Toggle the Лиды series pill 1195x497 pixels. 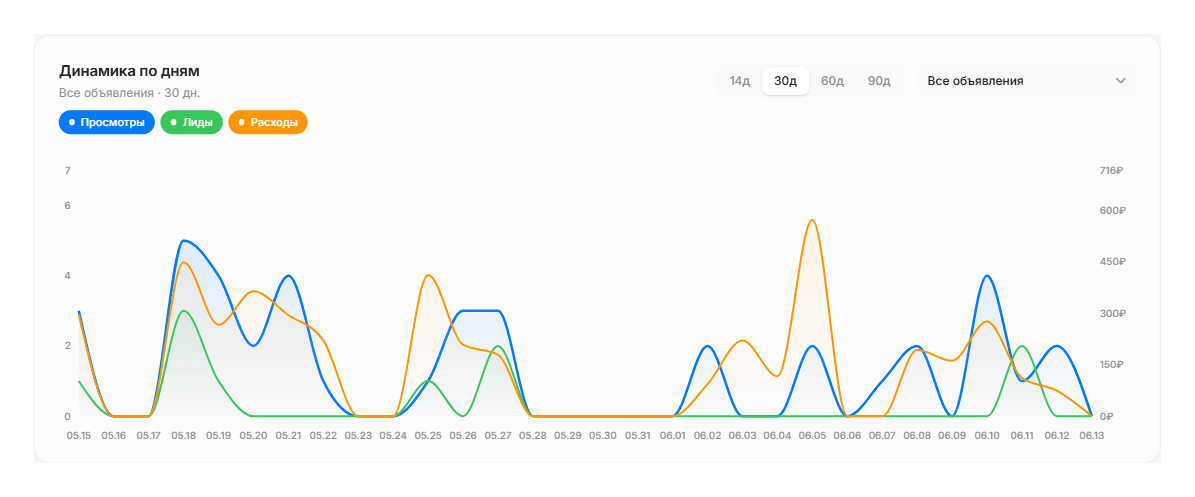tap(191, 122)
